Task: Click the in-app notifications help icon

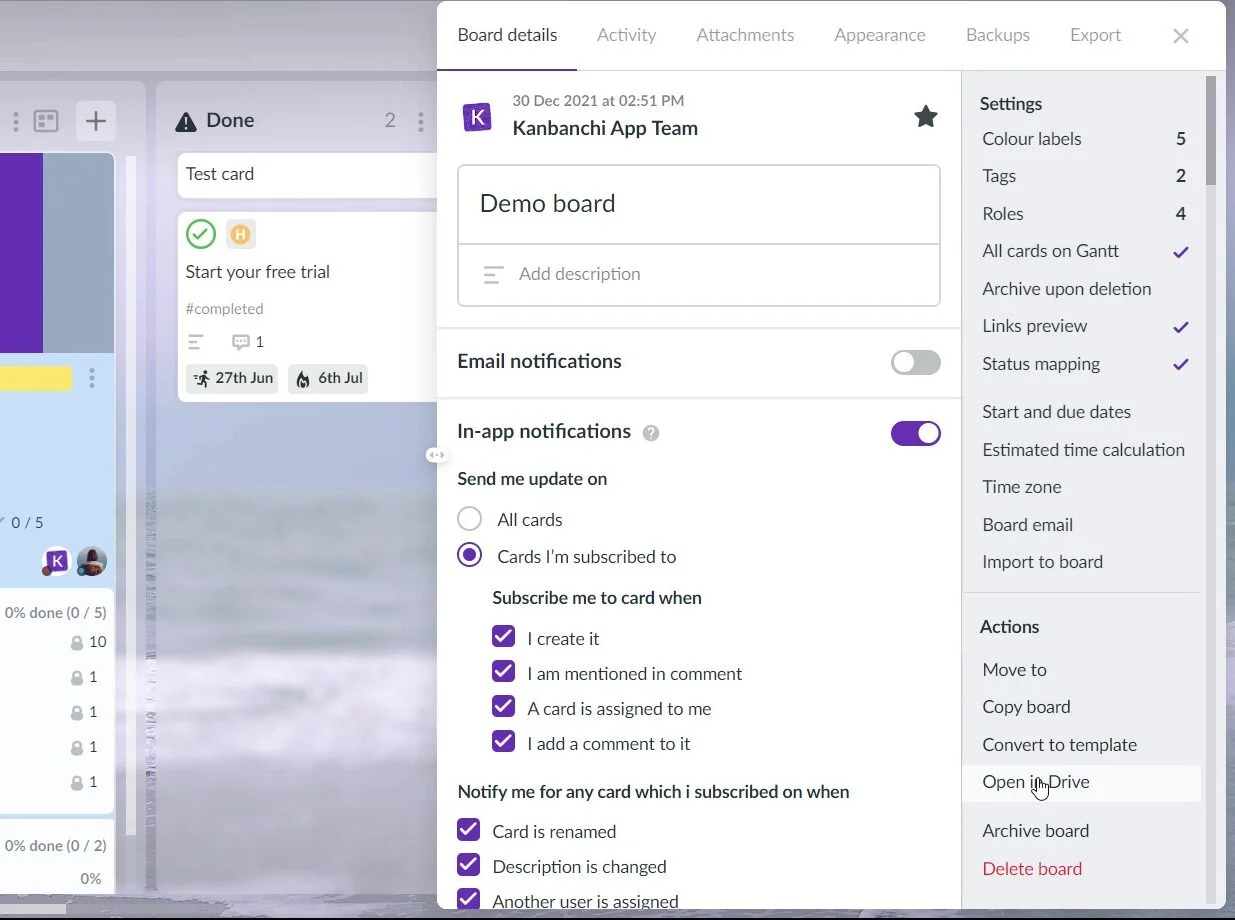Action: point(651,433)
